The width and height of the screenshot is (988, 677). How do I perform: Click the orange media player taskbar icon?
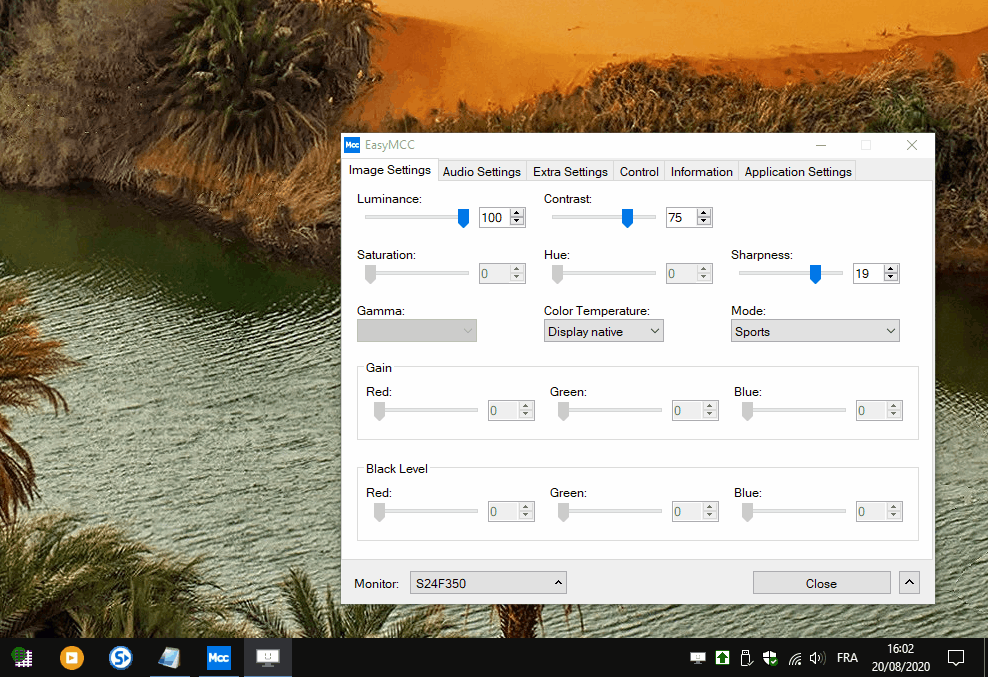pyautogui.click(x=72, y=657)
